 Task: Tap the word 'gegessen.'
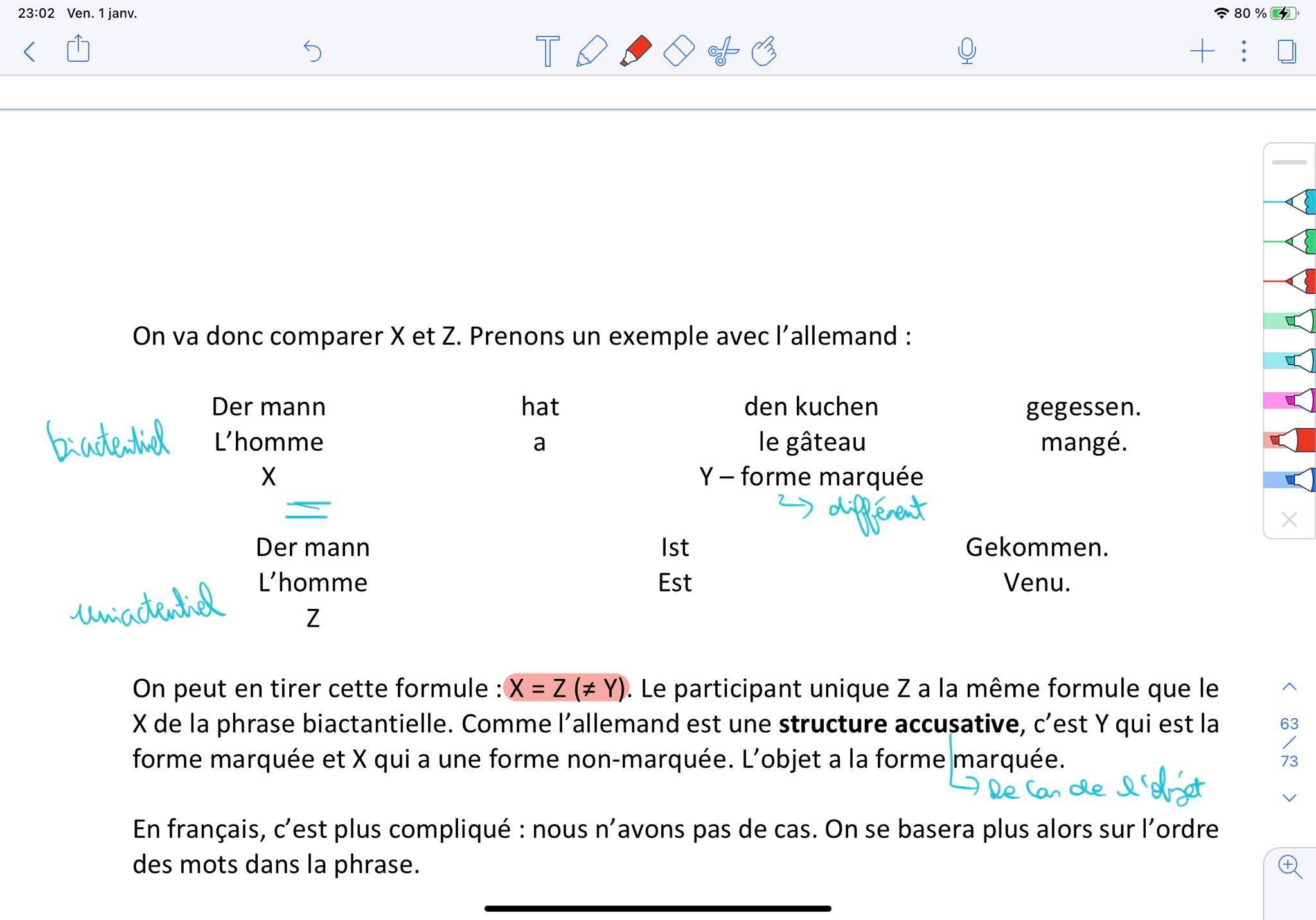tap(1083, 407)
